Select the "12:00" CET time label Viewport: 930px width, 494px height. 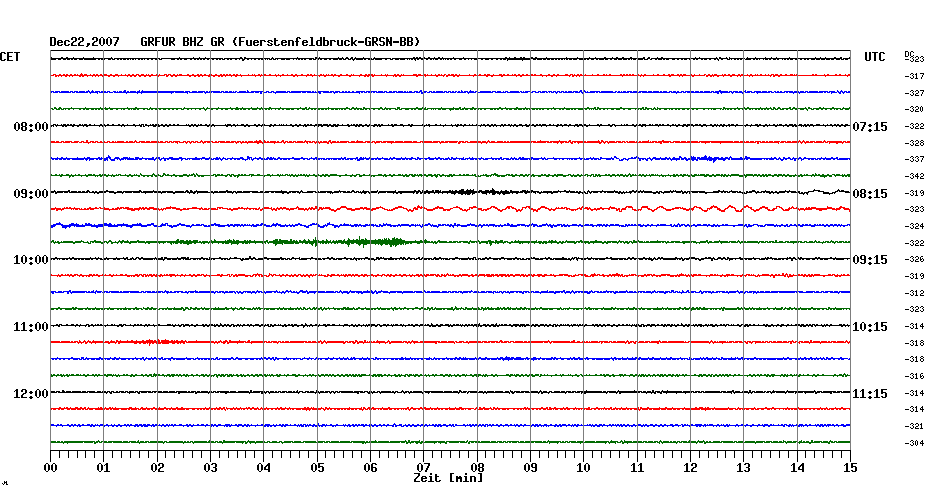pyautogui.click(x=31, y=394)
